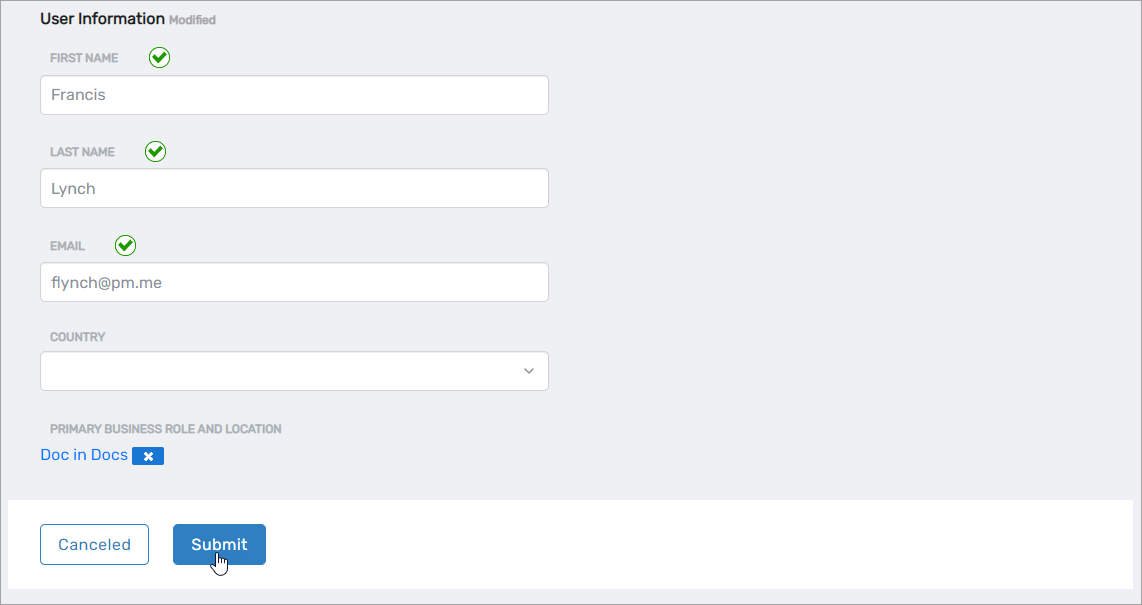Click the green checkmark beside First Name
Viewport: 1142px width, 605px height.
click(x=159, y=58)
